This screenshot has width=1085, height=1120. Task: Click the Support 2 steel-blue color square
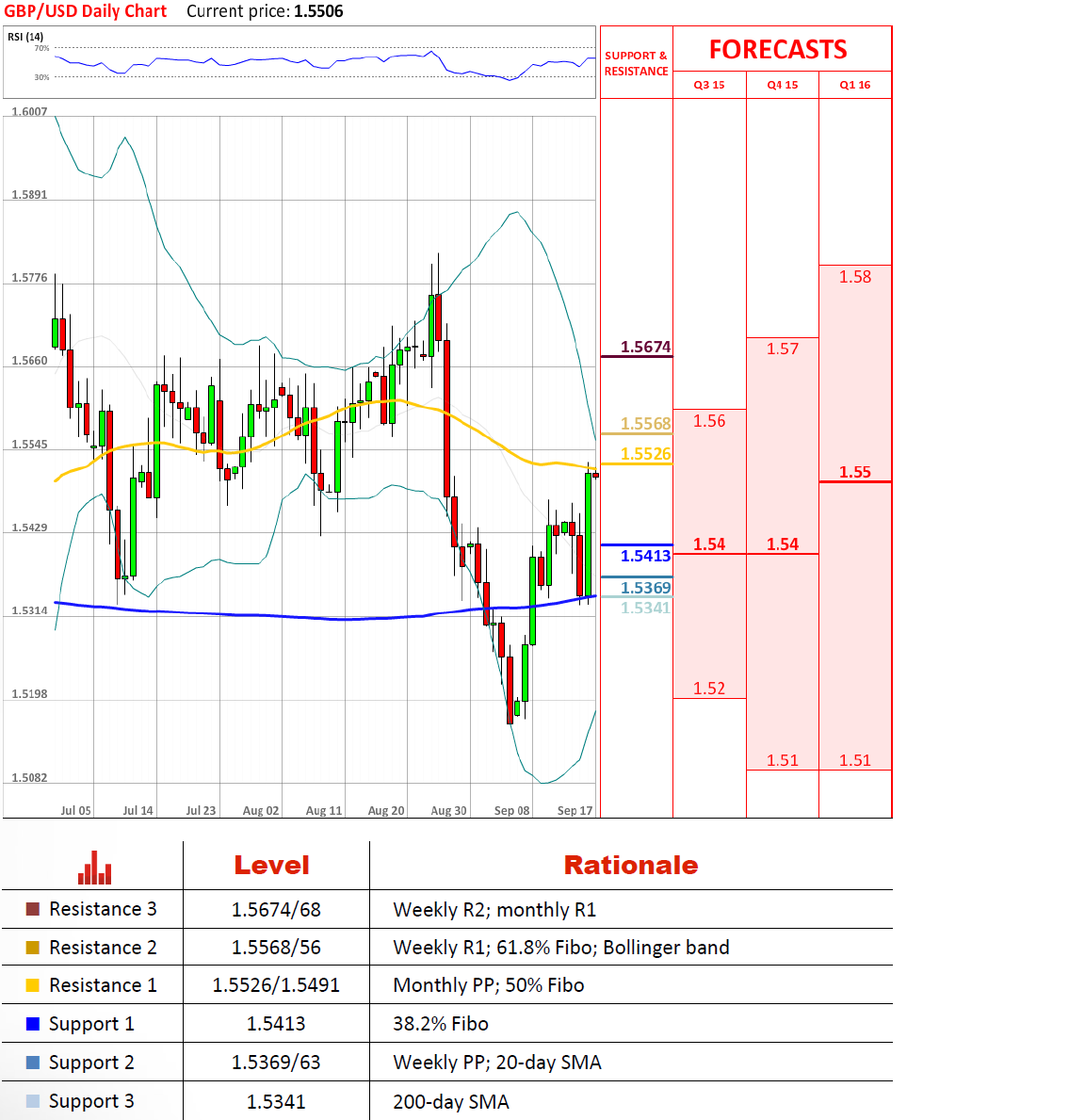point(32,1063)
